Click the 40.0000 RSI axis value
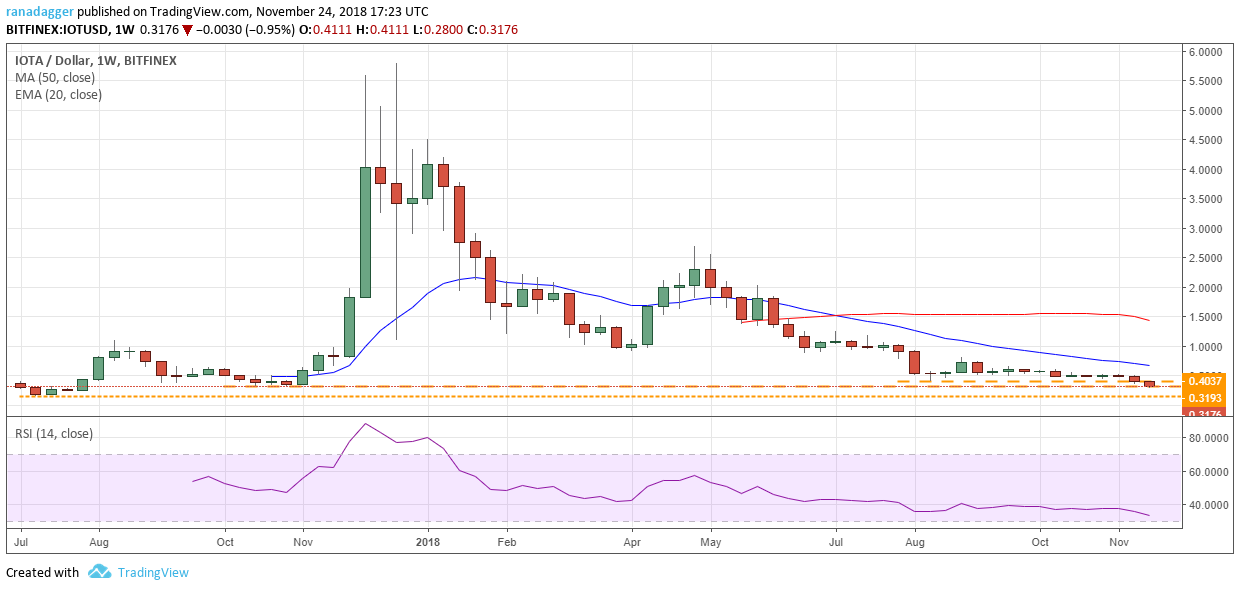The image size is (1240, 590). point(1208,505)
